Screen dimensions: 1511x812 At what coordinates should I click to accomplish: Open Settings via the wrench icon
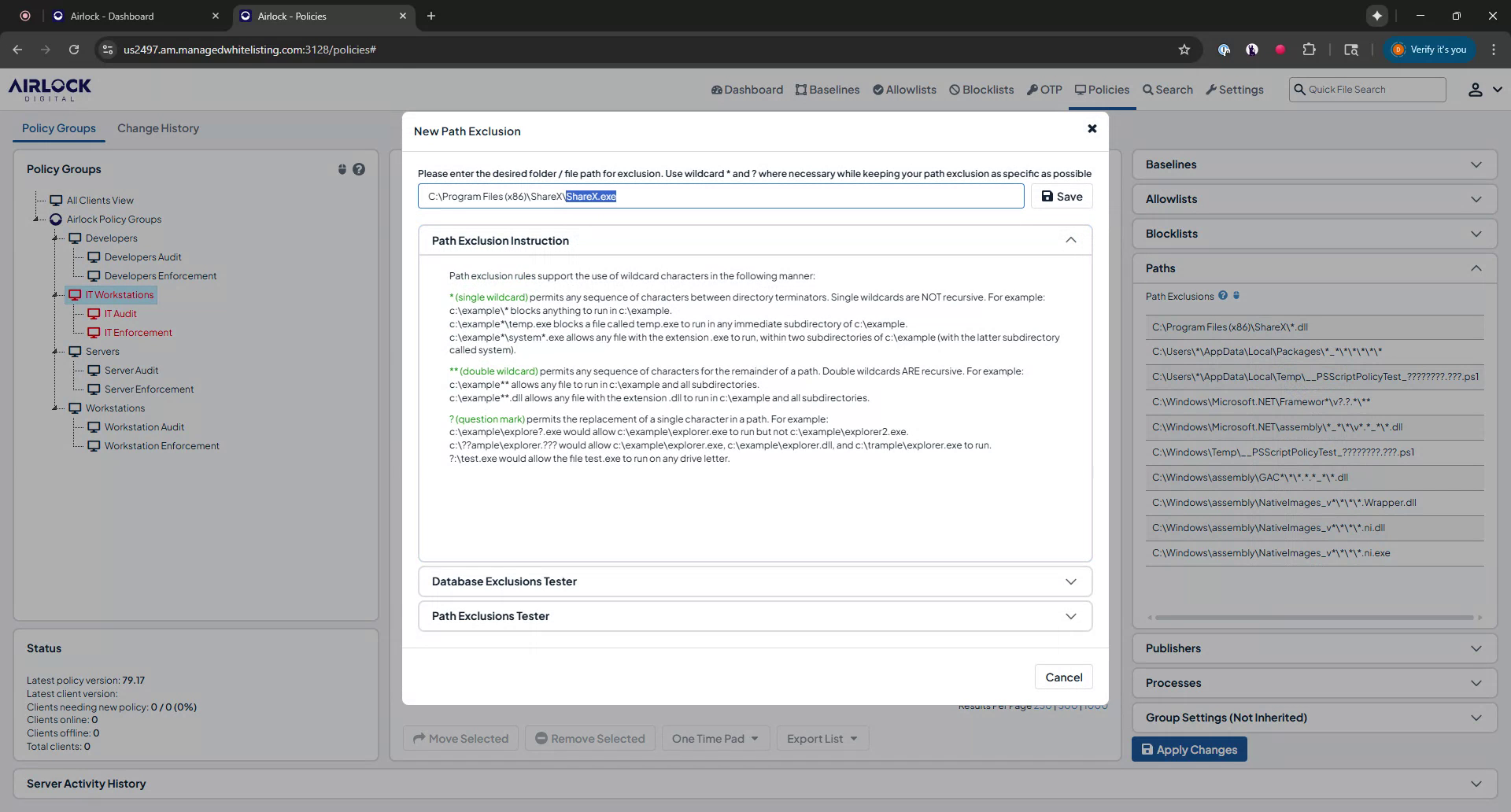1210,89
